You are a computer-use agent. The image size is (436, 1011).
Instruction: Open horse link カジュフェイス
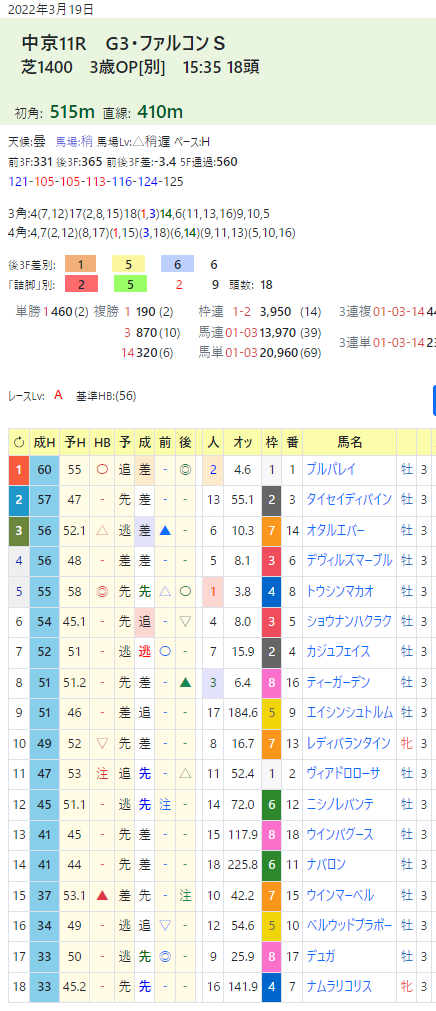coord(339,652)
